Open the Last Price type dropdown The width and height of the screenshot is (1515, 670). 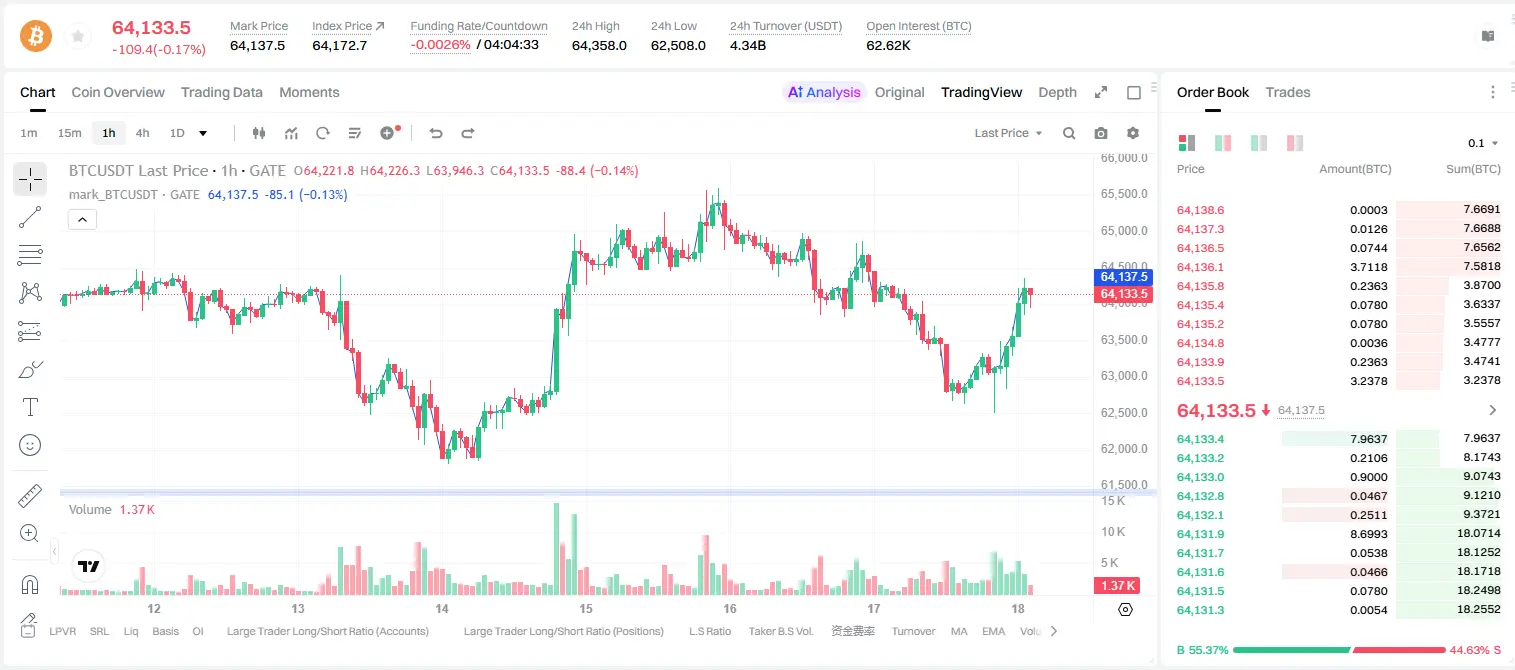tap(1008, 133)
